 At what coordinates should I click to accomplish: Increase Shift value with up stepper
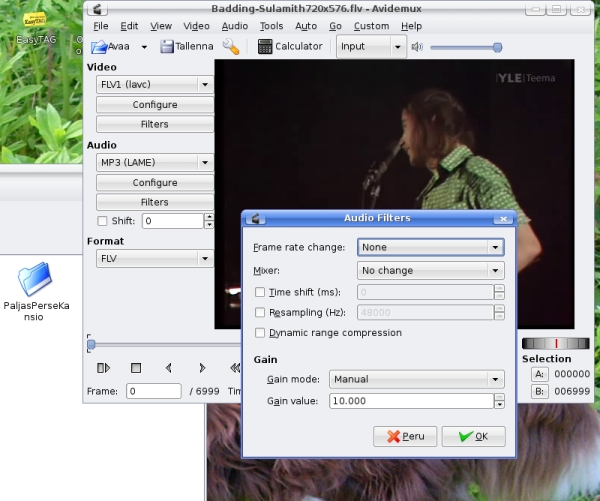point(209,217)
